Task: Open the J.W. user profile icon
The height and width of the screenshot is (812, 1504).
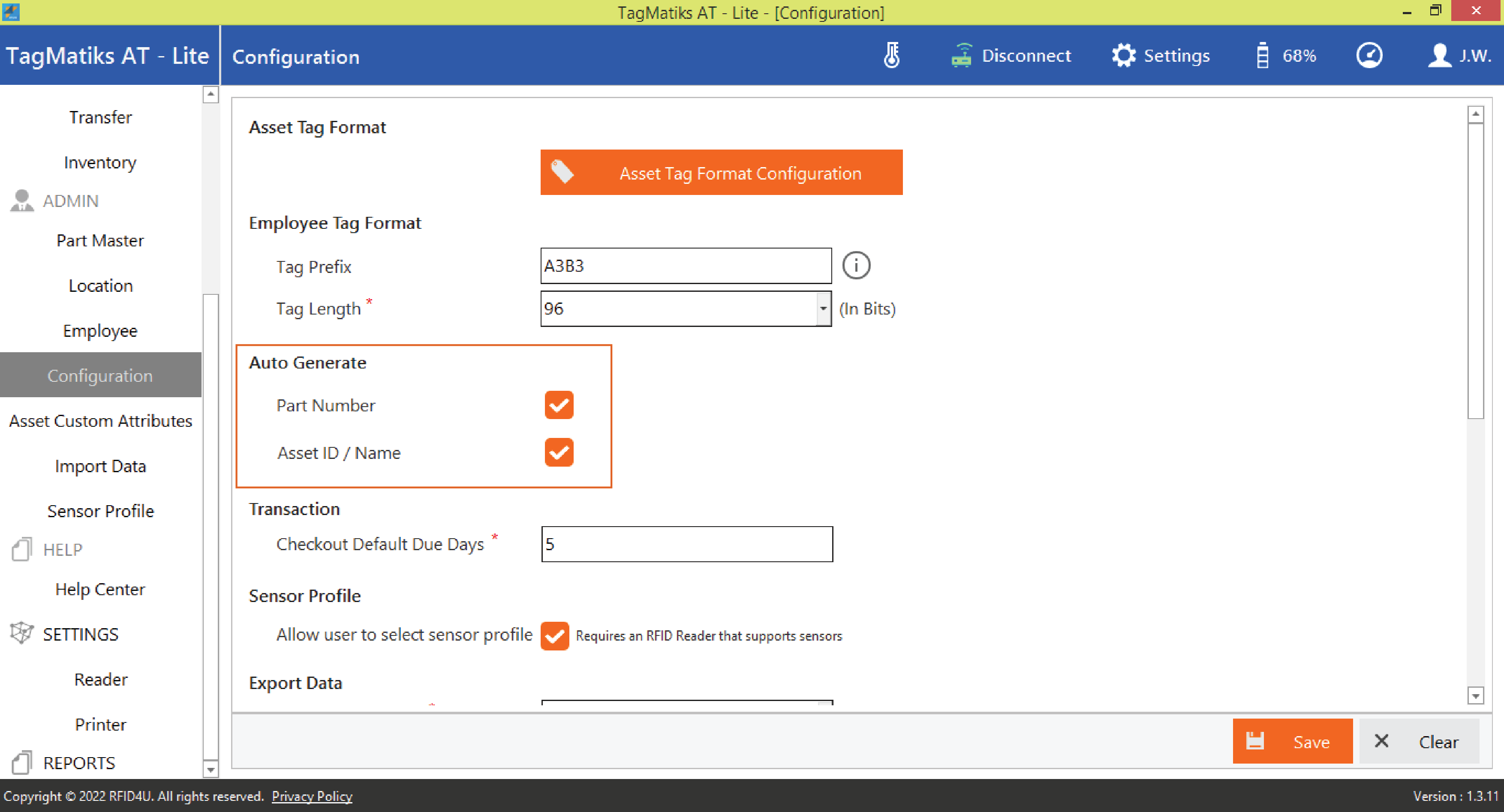Action: click(1440, 56)
